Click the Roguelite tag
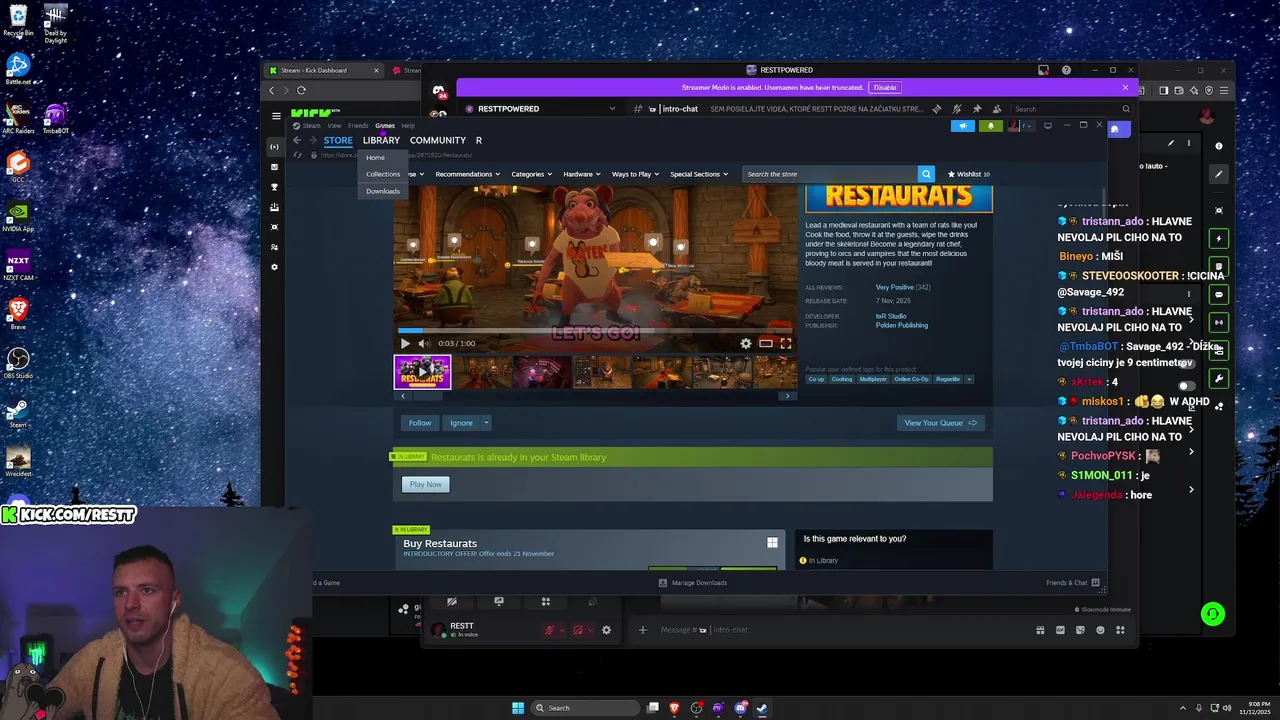 pyautogui.click(x=948, y=379)
